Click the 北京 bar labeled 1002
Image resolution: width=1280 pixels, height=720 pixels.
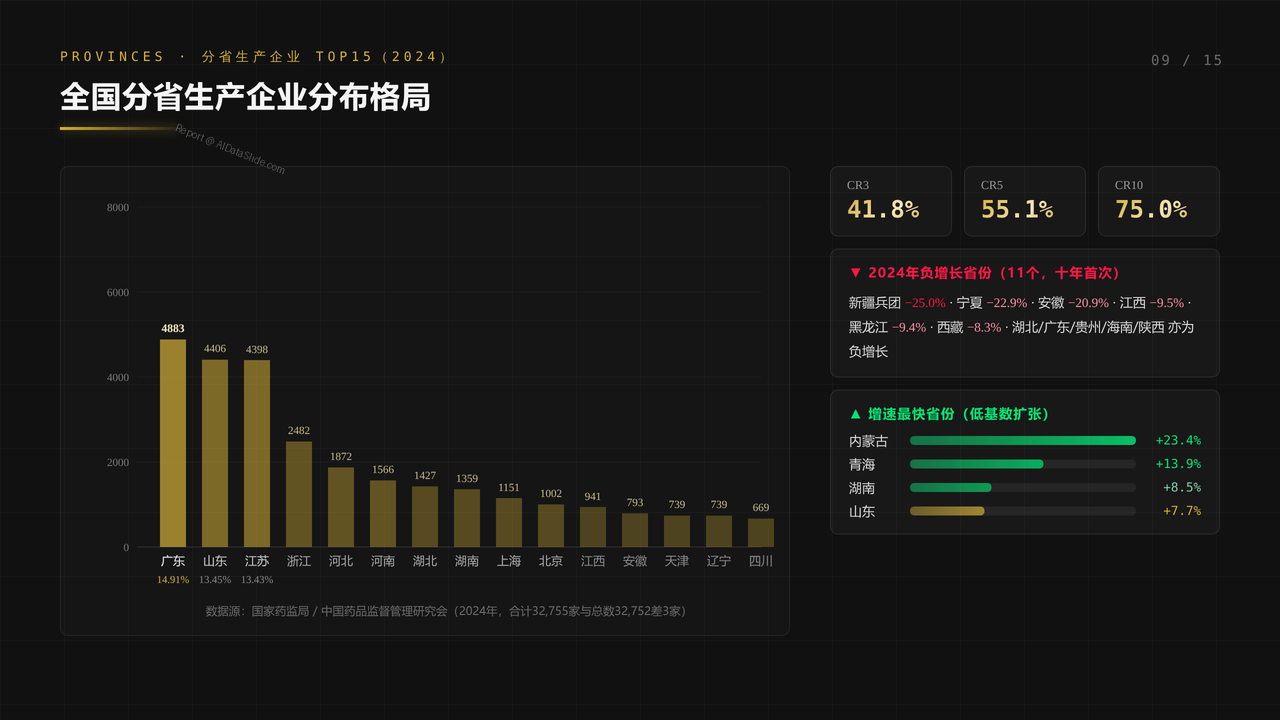point(551,526)
